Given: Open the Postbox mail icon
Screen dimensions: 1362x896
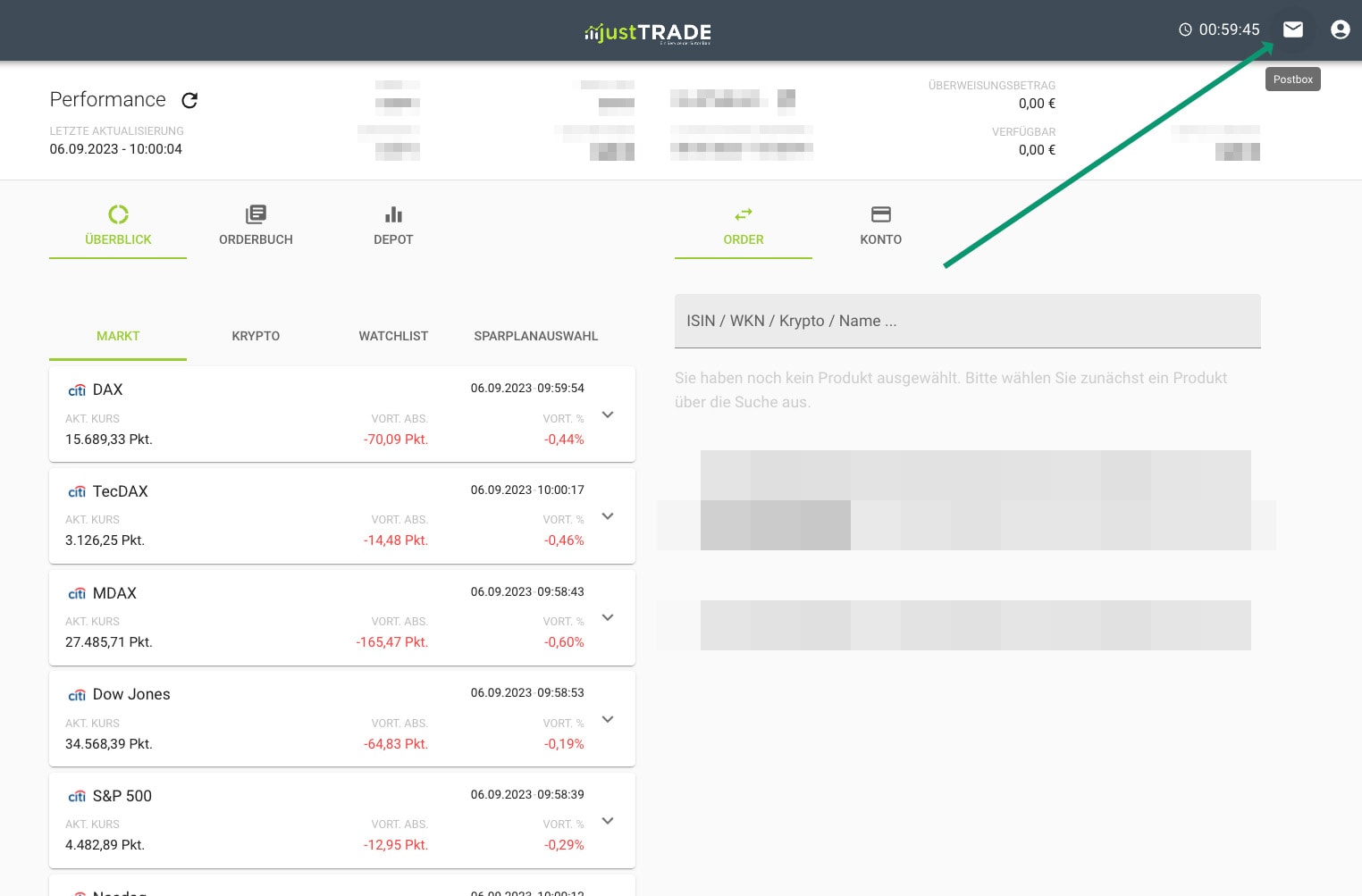Looking at the screenshot, I should click(1293, 29).
